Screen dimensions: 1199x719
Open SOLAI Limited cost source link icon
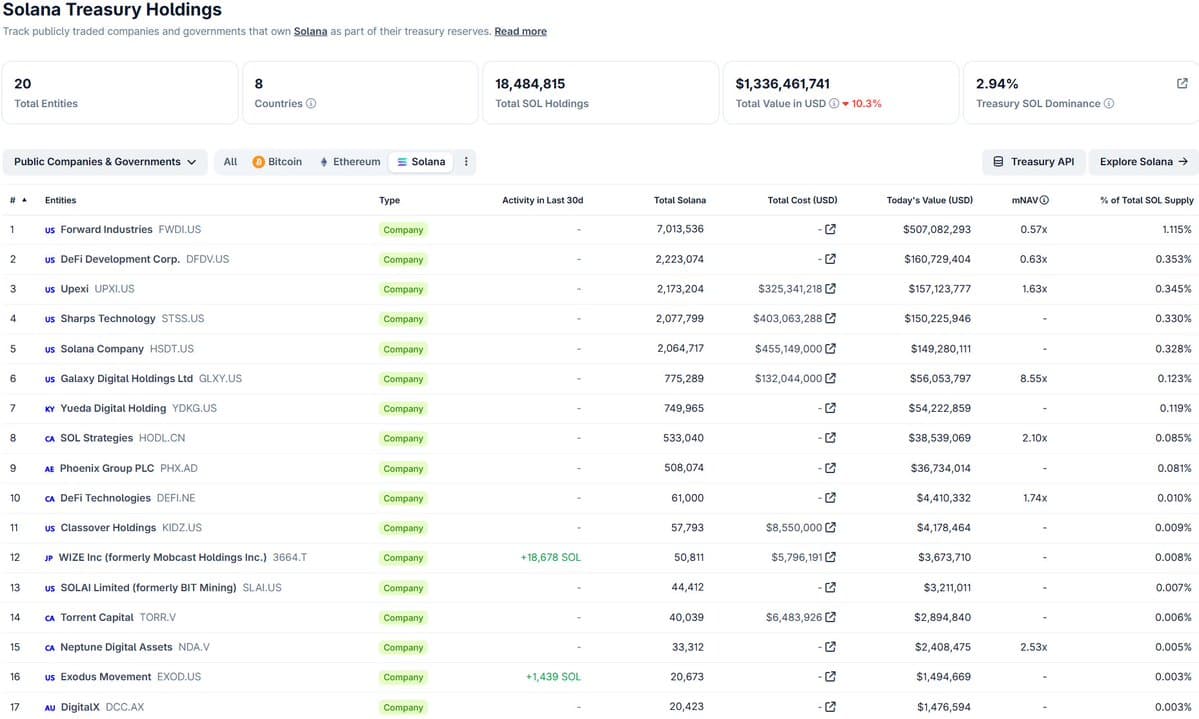coord(830,587)
